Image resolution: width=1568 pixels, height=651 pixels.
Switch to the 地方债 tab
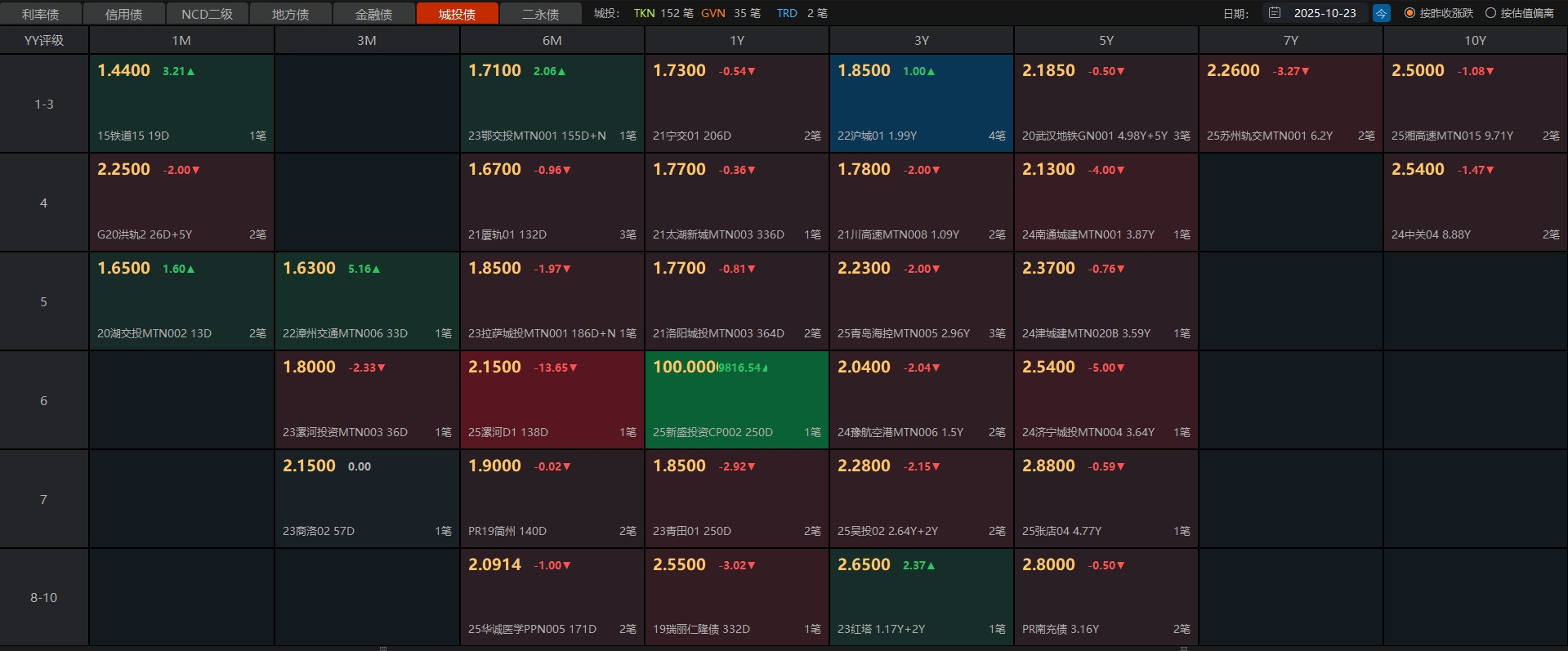pyautogui.click(x=291, y=14)
